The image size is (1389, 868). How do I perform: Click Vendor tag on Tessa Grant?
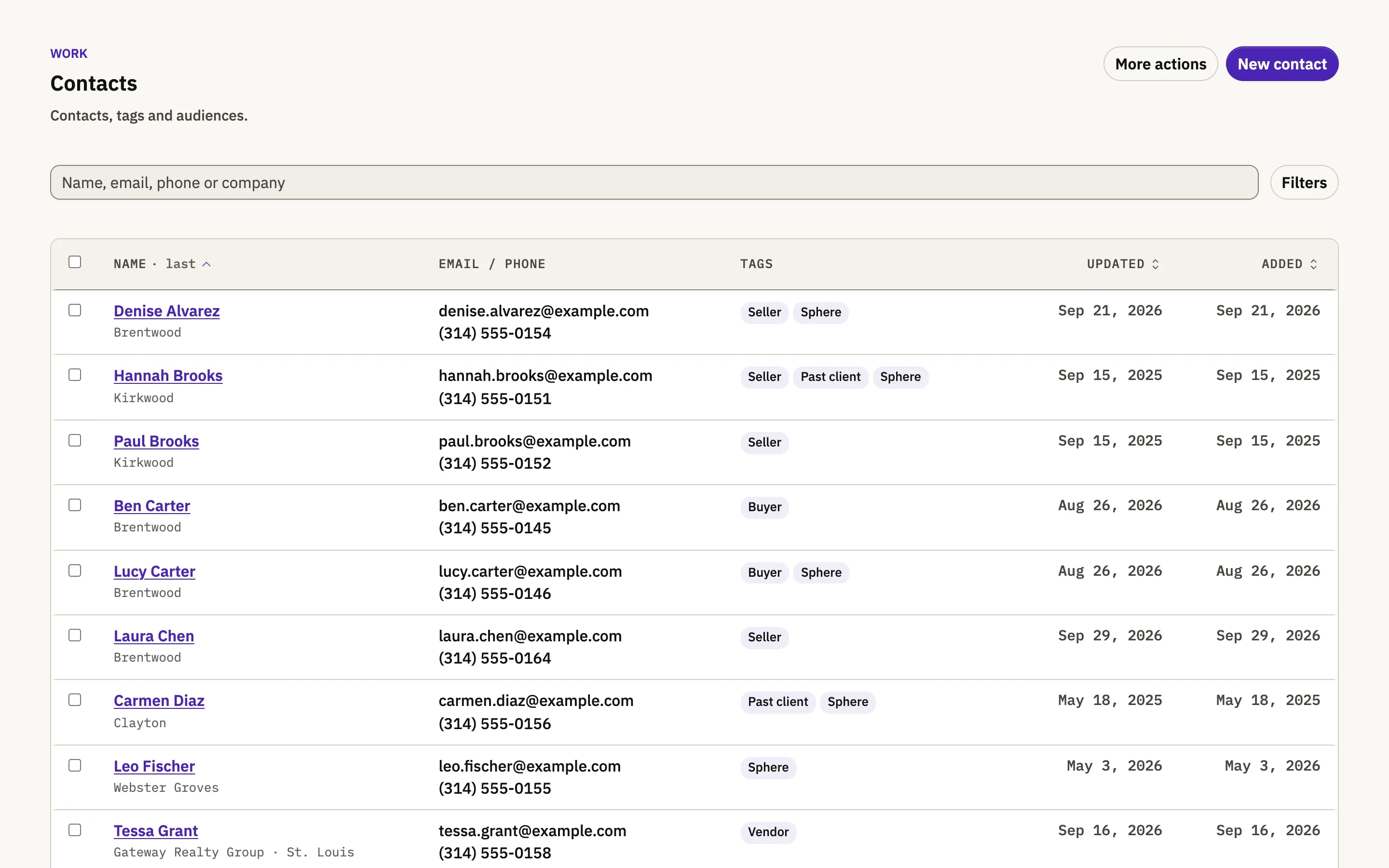(768, 832)
